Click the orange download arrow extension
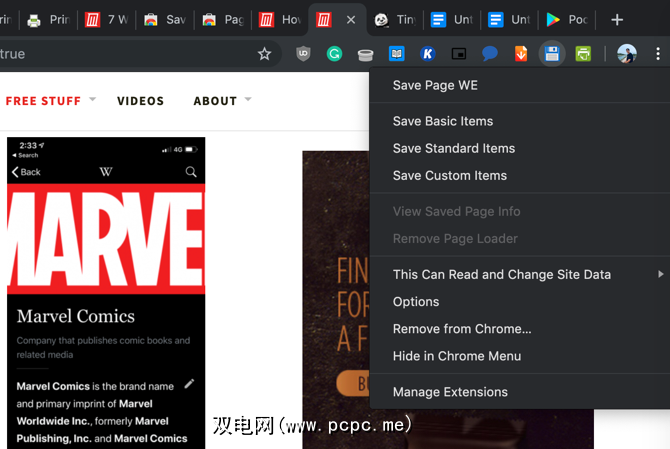 click(x=521, y=54)
